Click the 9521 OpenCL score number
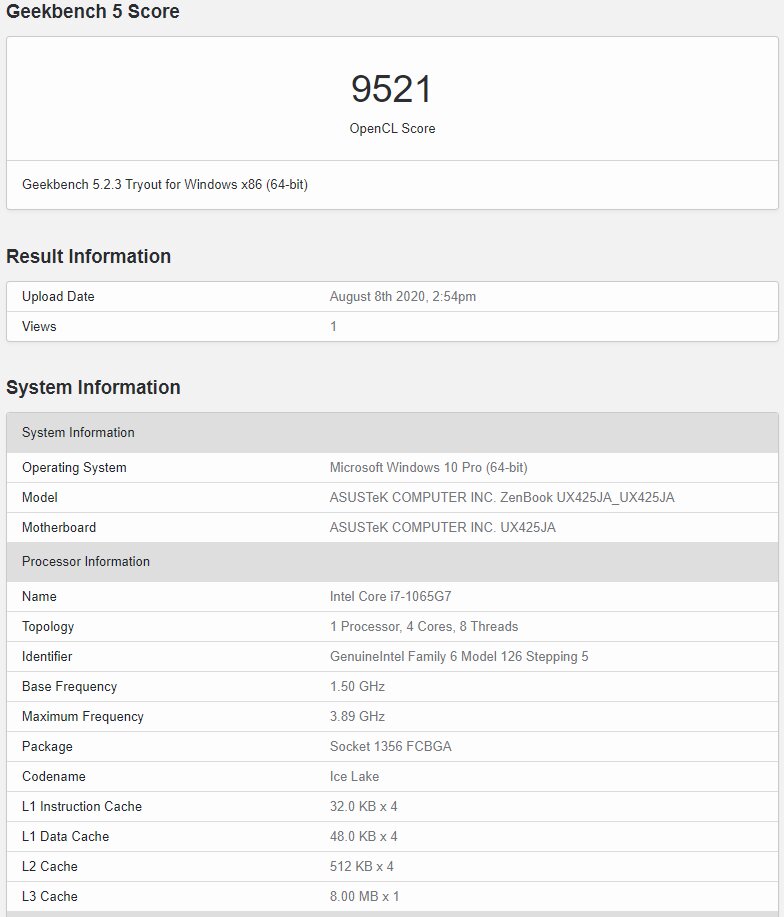784x917 pixels. point(392,89)
